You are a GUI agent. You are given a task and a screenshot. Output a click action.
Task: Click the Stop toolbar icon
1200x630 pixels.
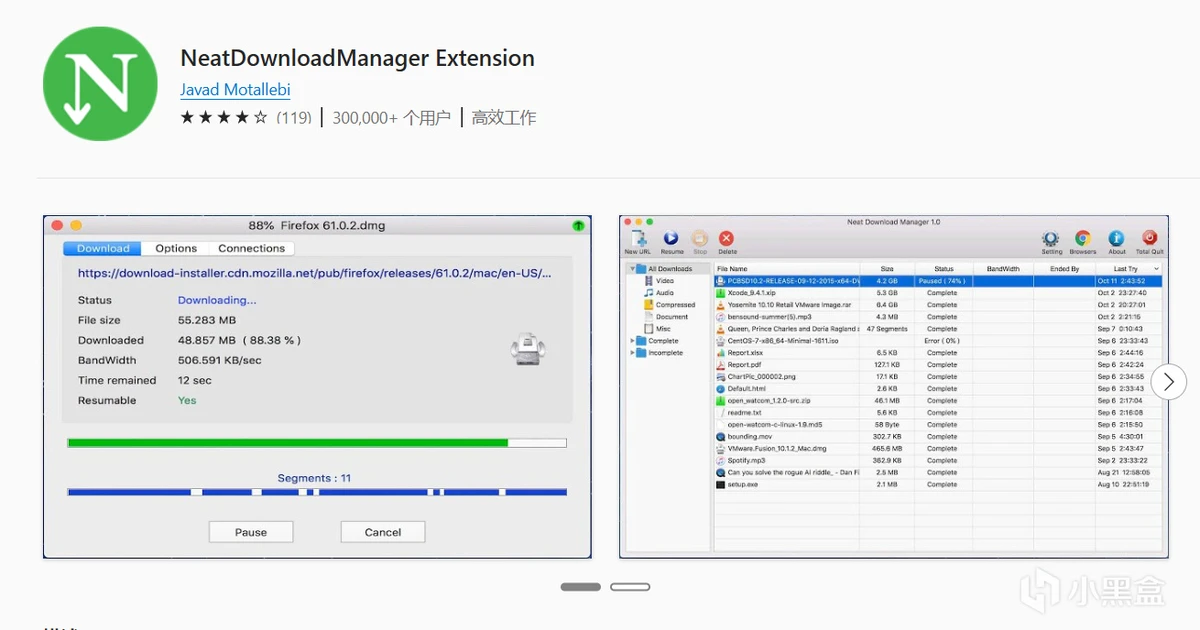click(x=700, y=239)
